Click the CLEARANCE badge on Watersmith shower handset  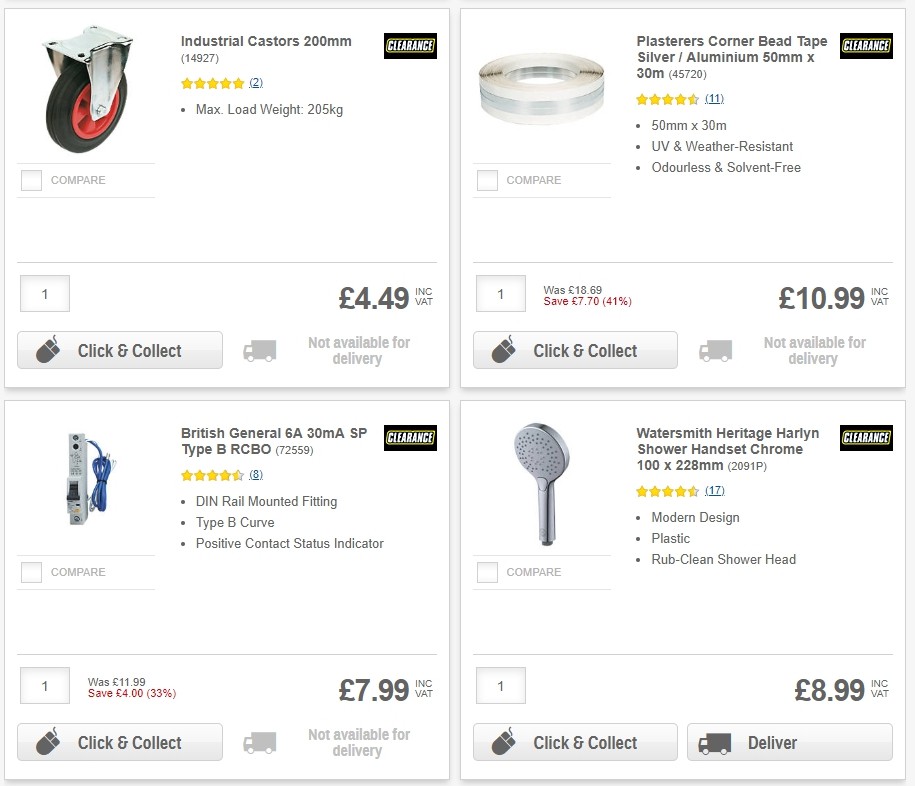tap(866, 438)
